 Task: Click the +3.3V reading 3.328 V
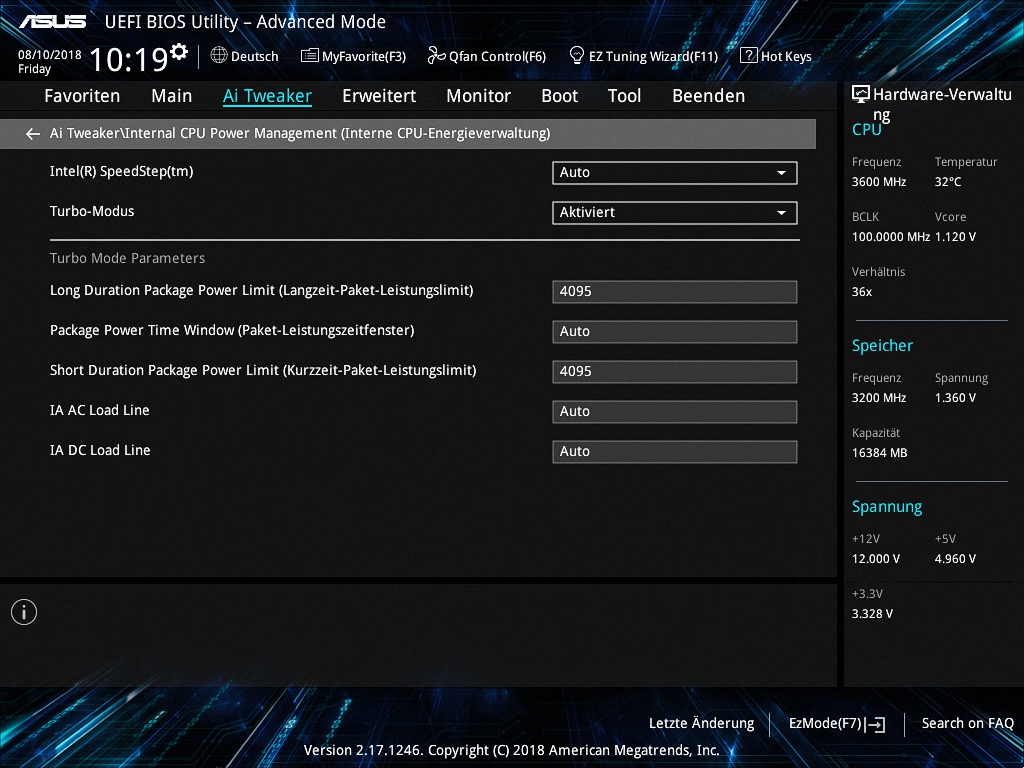pos(872,614)
